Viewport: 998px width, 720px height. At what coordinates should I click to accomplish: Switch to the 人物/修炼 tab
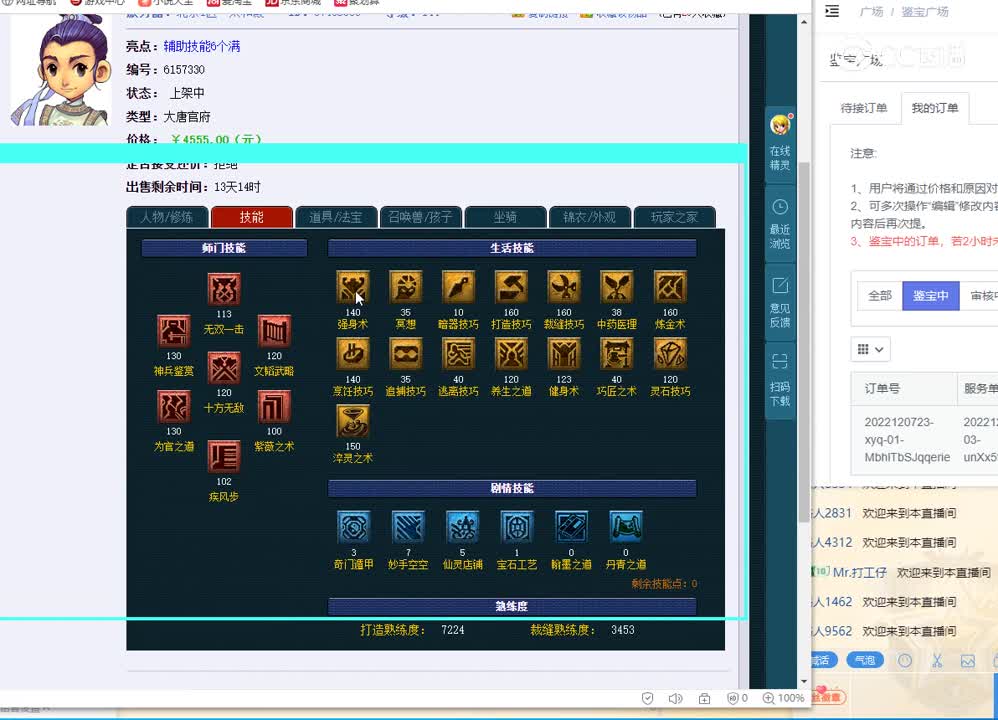[167, 217]
